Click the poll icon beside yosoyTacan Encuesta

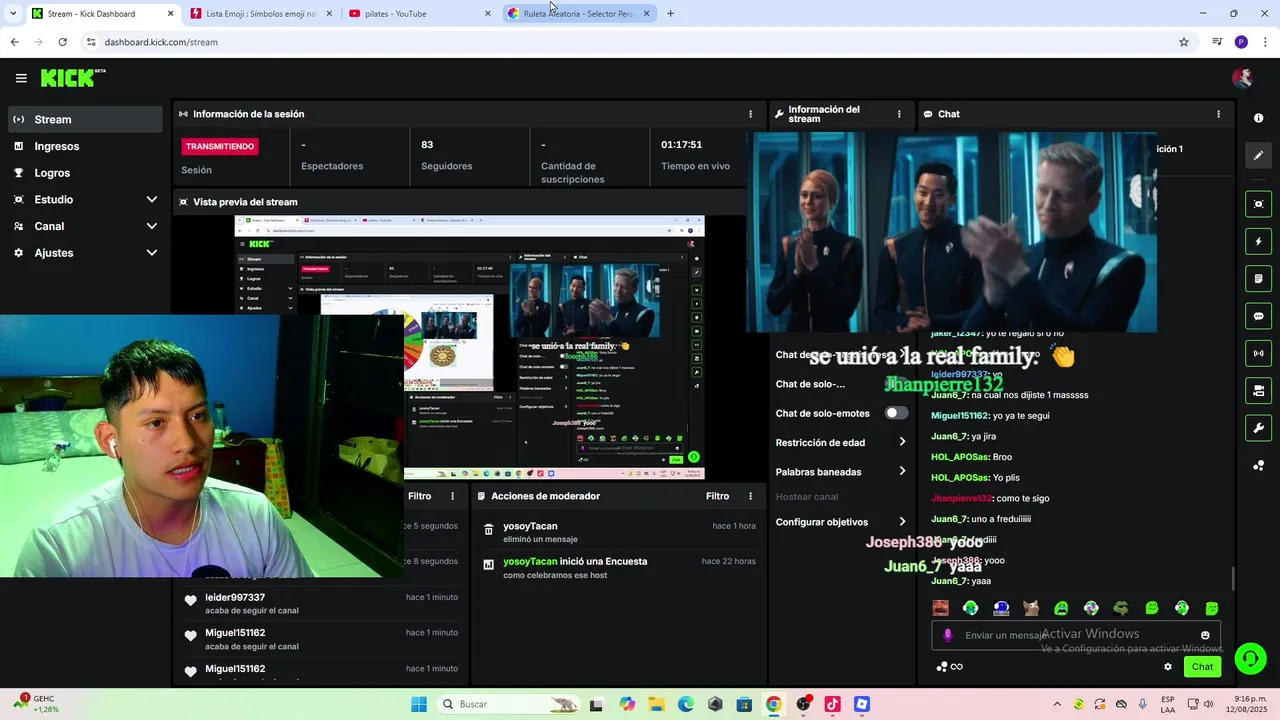488,565
